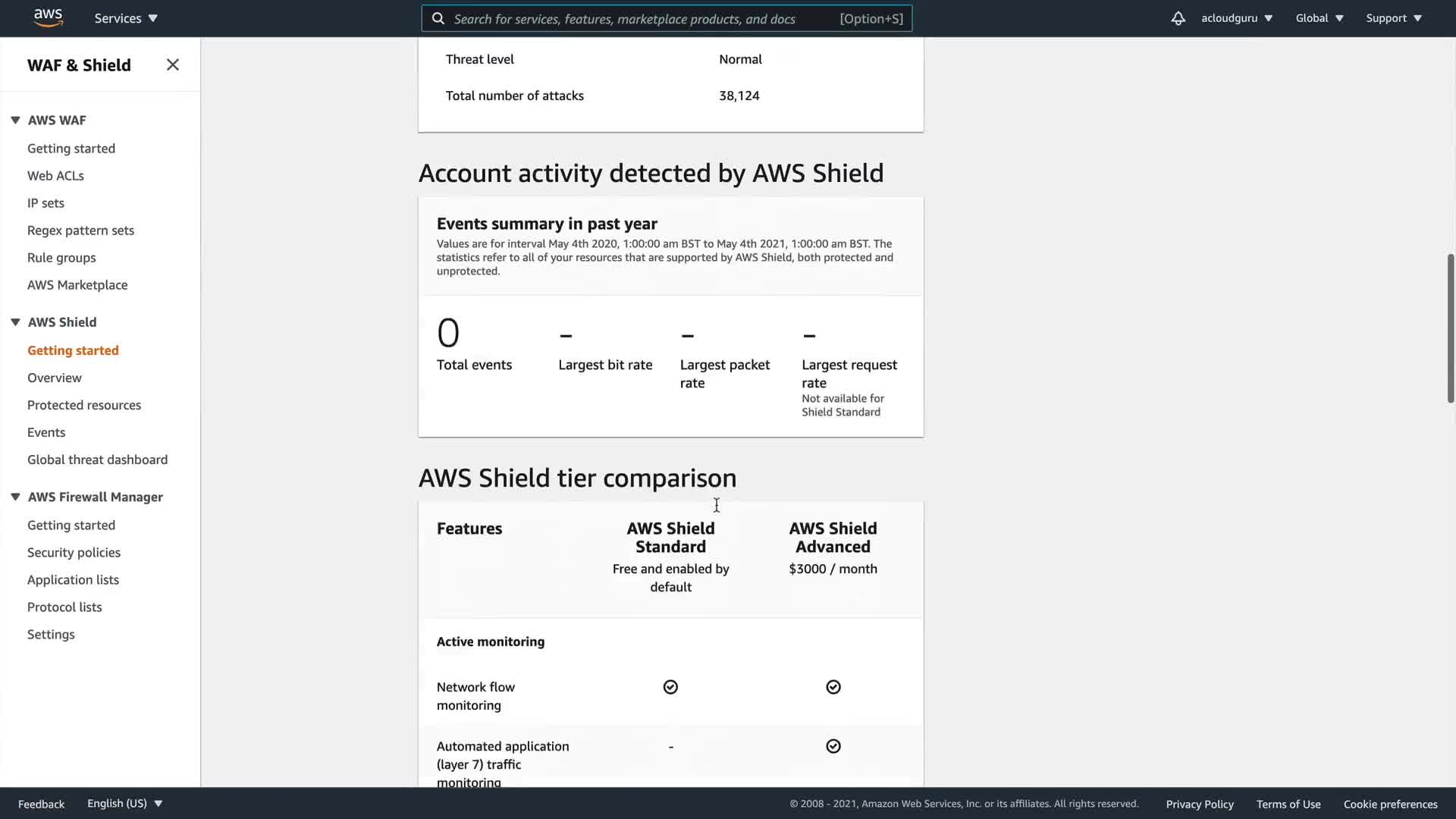Image resolution: width=1456 pixels, height=819 pixels.
Task: Open the acloudguru account dropdown
Action: [1236, 18]
